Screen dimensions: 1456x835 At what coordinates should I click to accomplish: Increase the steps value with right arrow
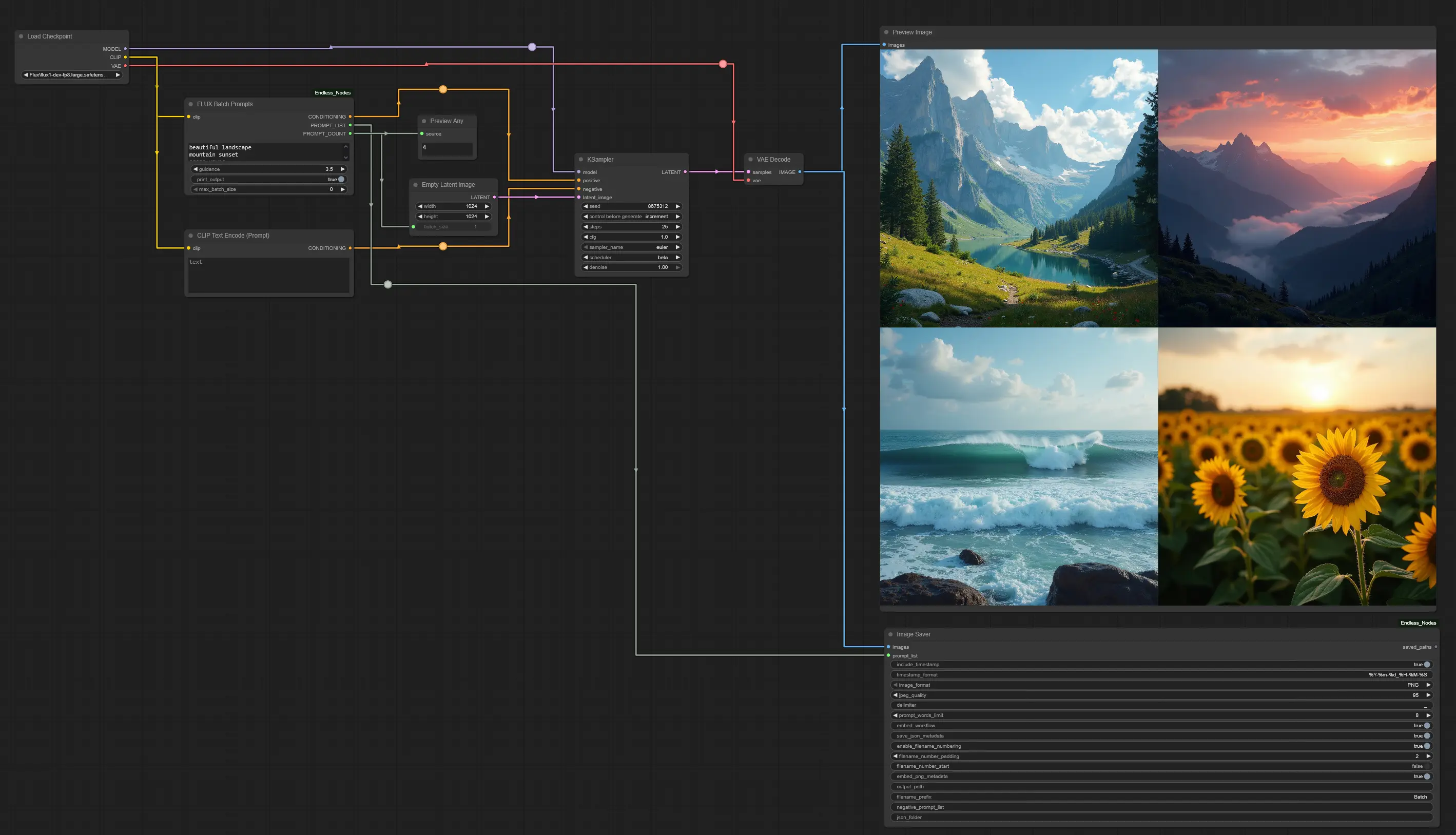(677, 226)
